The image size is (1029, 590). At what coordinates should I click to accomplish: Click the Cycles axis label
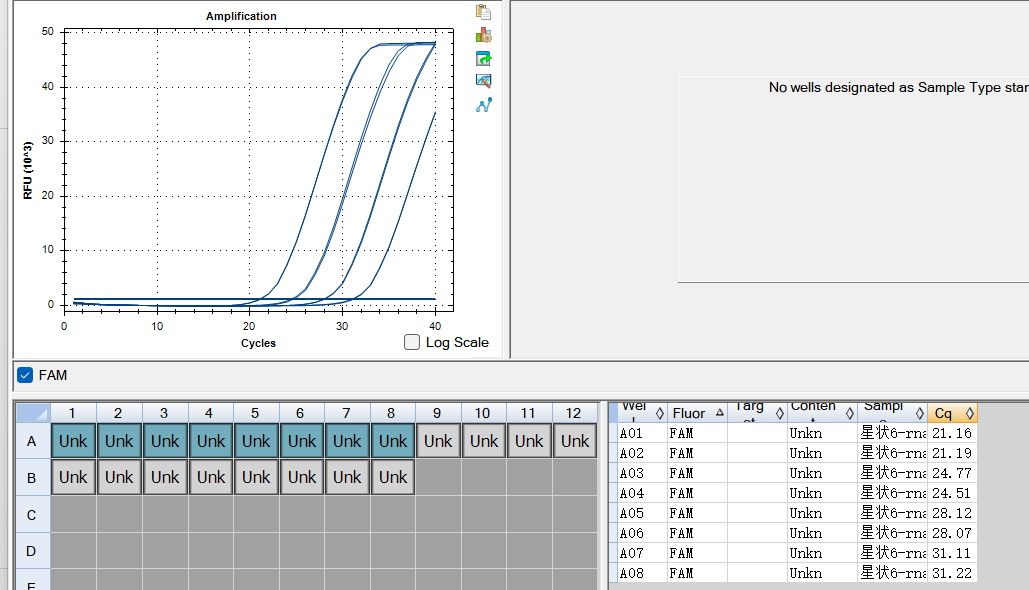pyautogui.click(x=258, y=343)
